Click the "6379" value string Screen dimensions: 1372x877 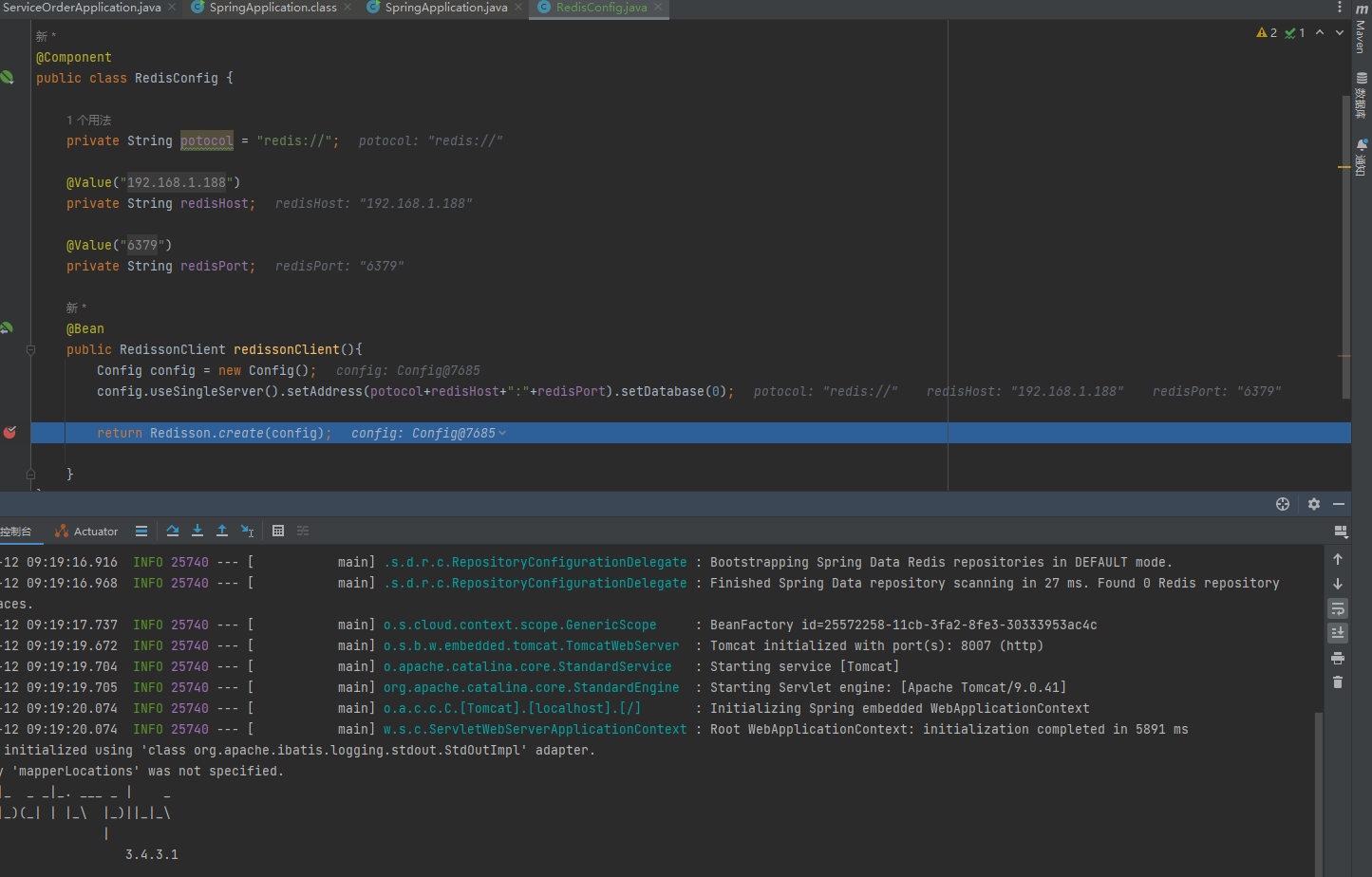click(142, 246)
